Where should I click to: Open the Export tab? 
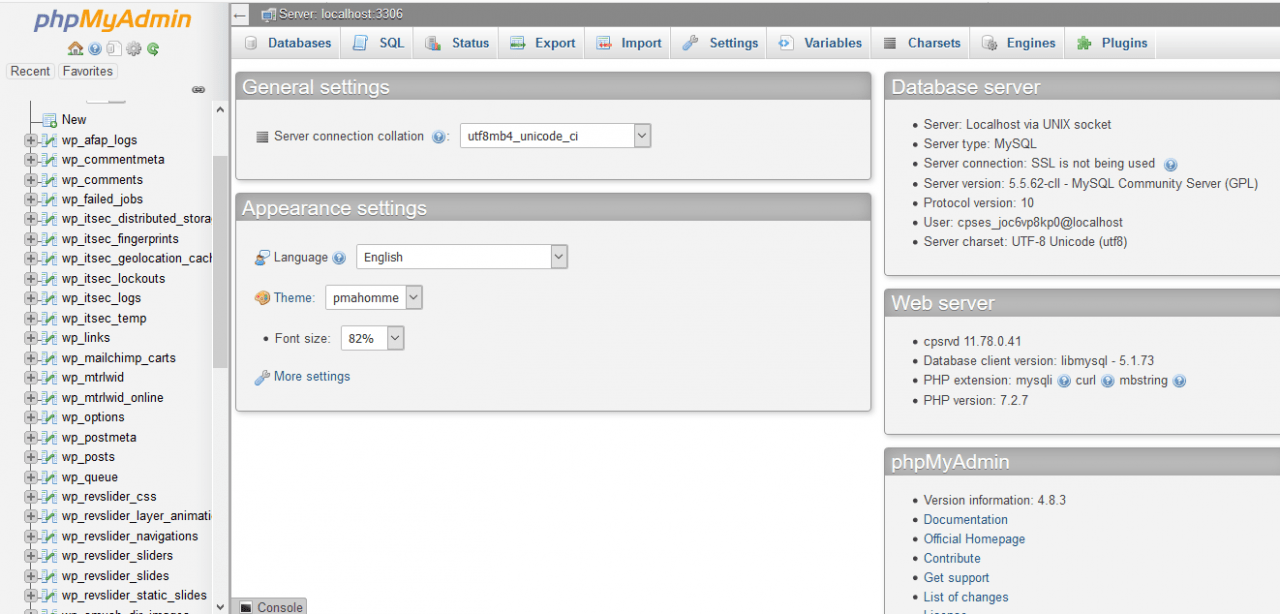[543, 43]
